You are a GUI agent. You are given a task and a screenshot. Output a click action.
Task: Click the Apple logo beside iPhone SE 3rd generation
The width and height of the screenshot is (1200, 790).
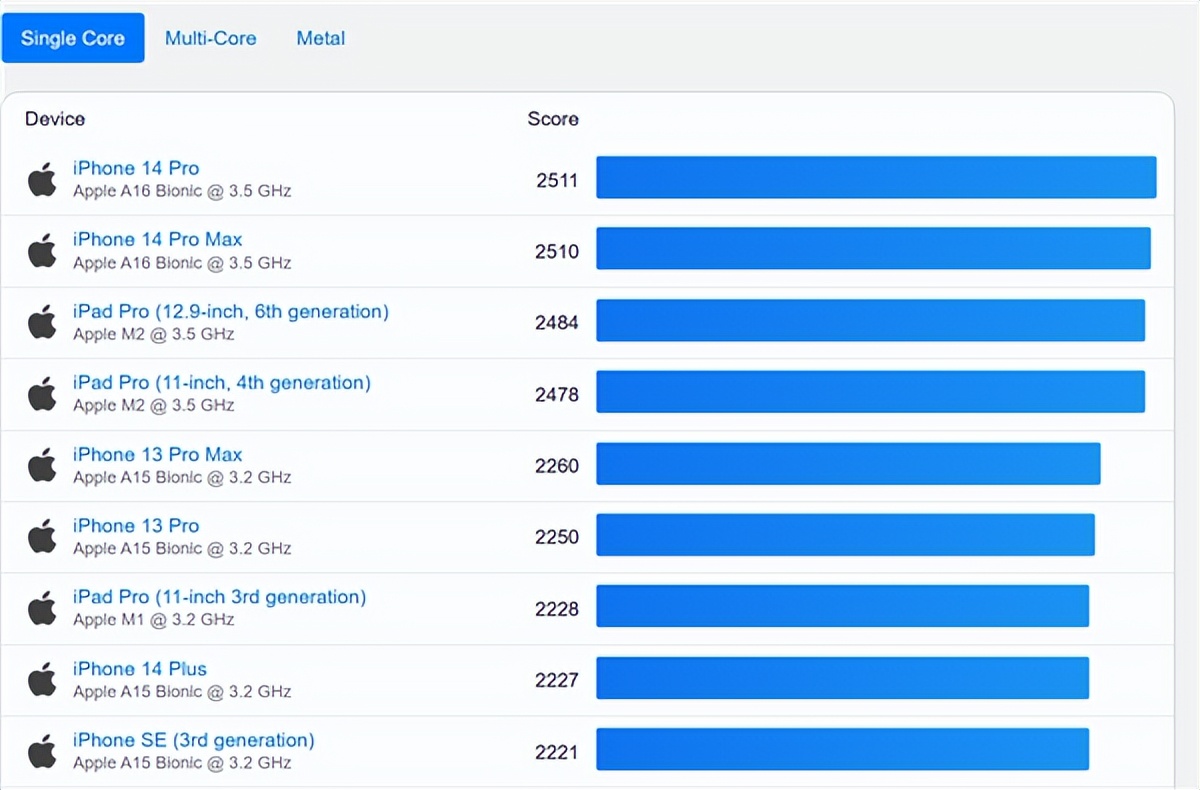click(x=41, y=749)
